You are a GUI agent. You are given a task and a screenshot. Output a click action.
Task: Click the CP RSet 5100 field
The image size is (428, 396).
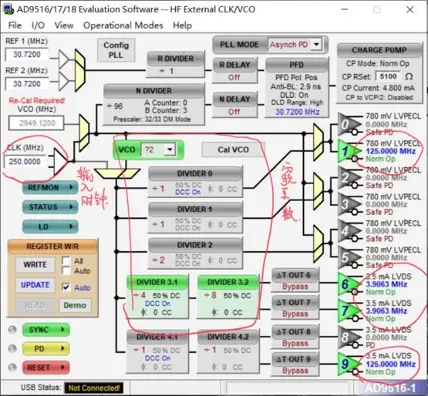click(x=389, y=76)
